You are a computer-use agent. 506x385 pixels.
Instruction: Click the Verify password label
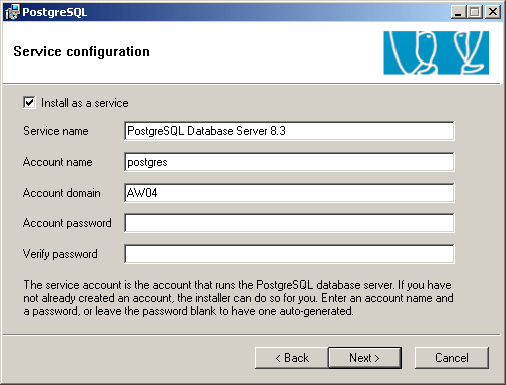pyautogui.click(x=60, y=254)
